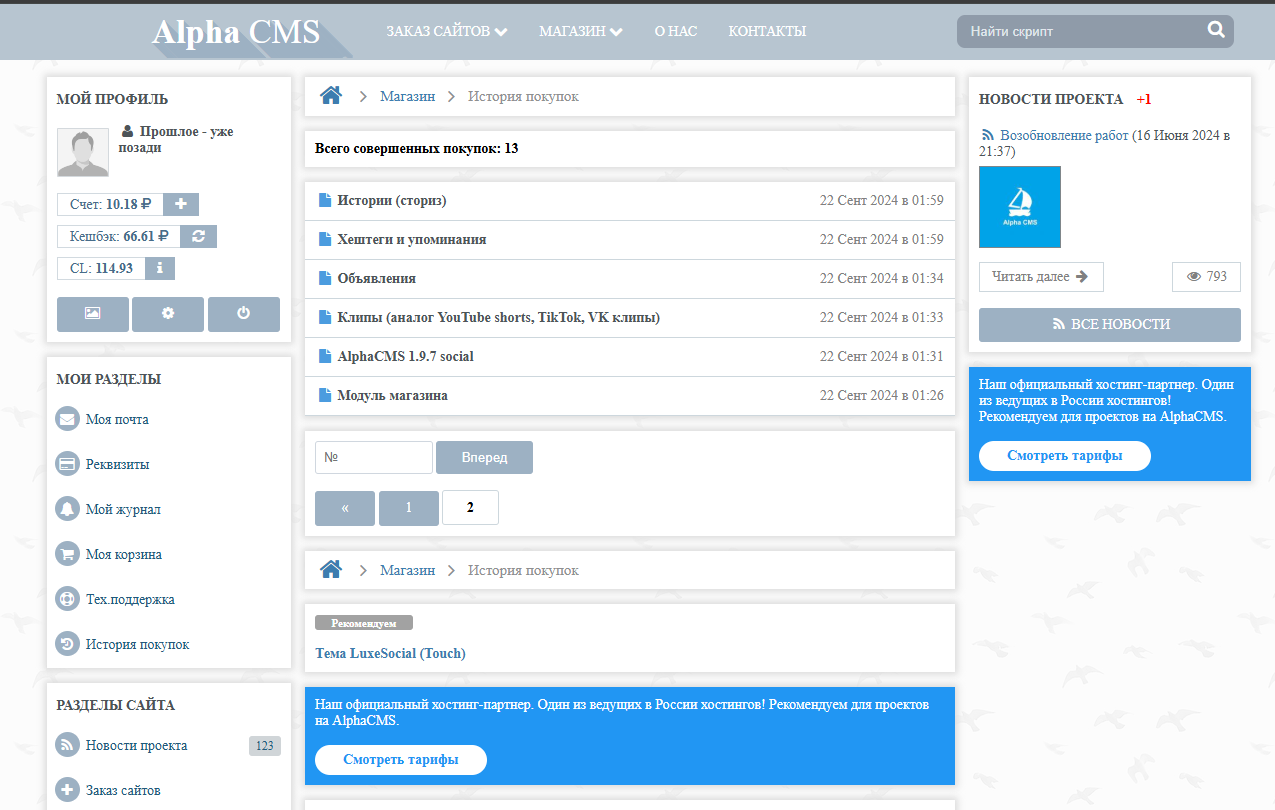
Task: Open profile photo upload image button
Action: coord(93,313)
